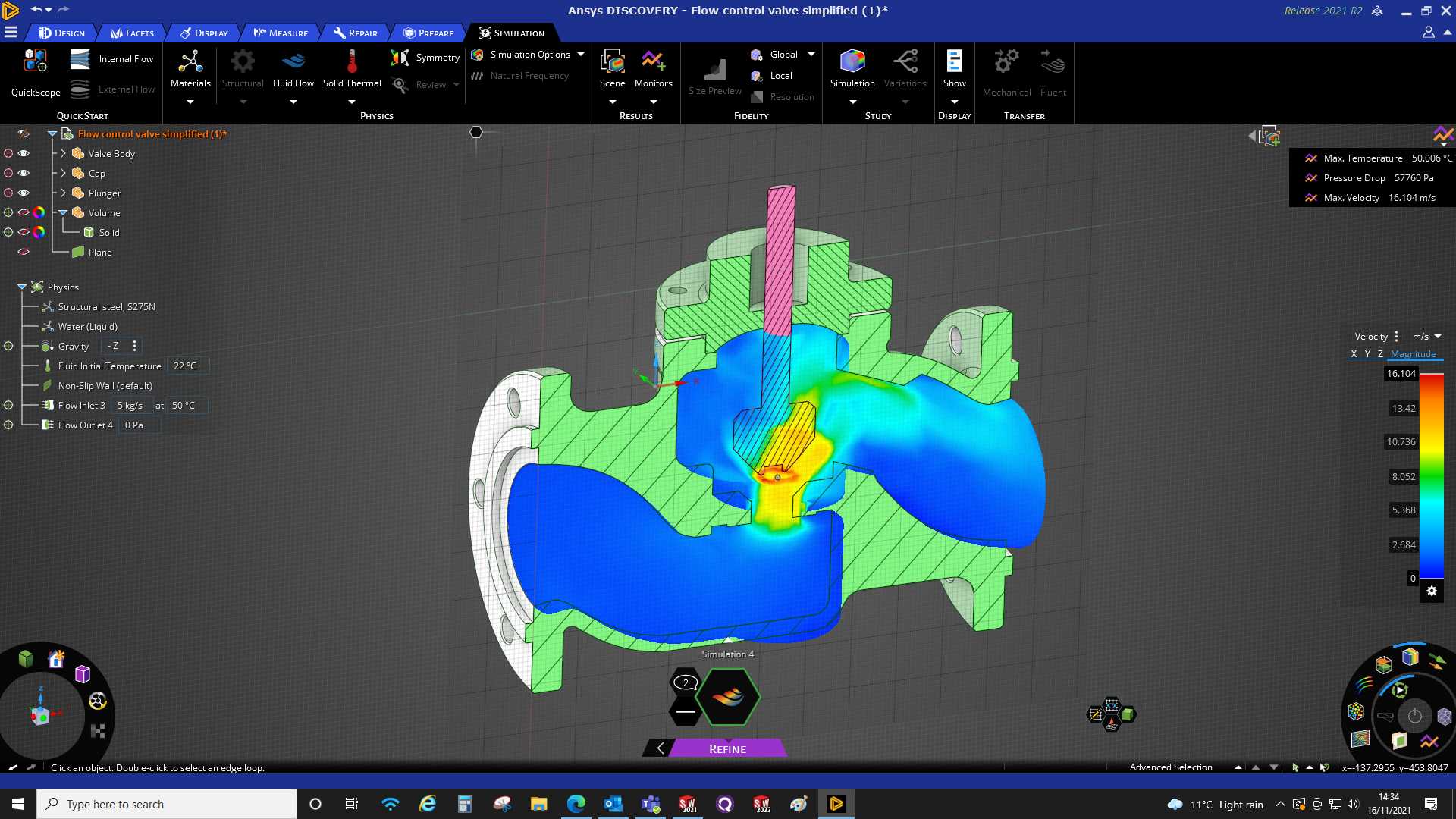Edit Flow Inlet 3 mass flow 5 kg/s
1456x819 pixels.
pos(130,405)
